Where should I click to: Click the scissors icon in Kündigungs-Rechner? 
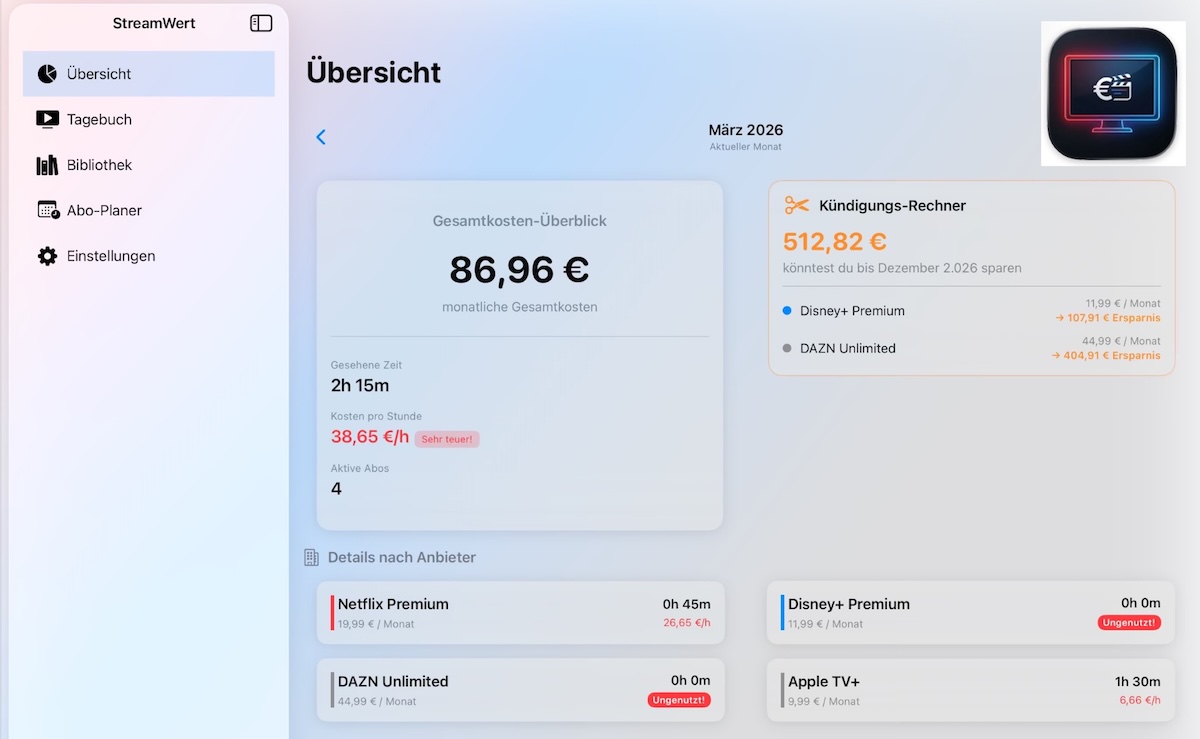point(796,205)
